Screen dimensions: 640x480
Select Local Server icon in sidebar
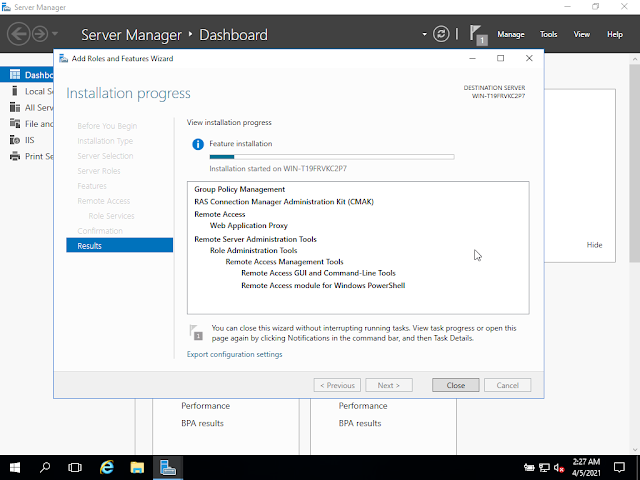coord(15,91)
